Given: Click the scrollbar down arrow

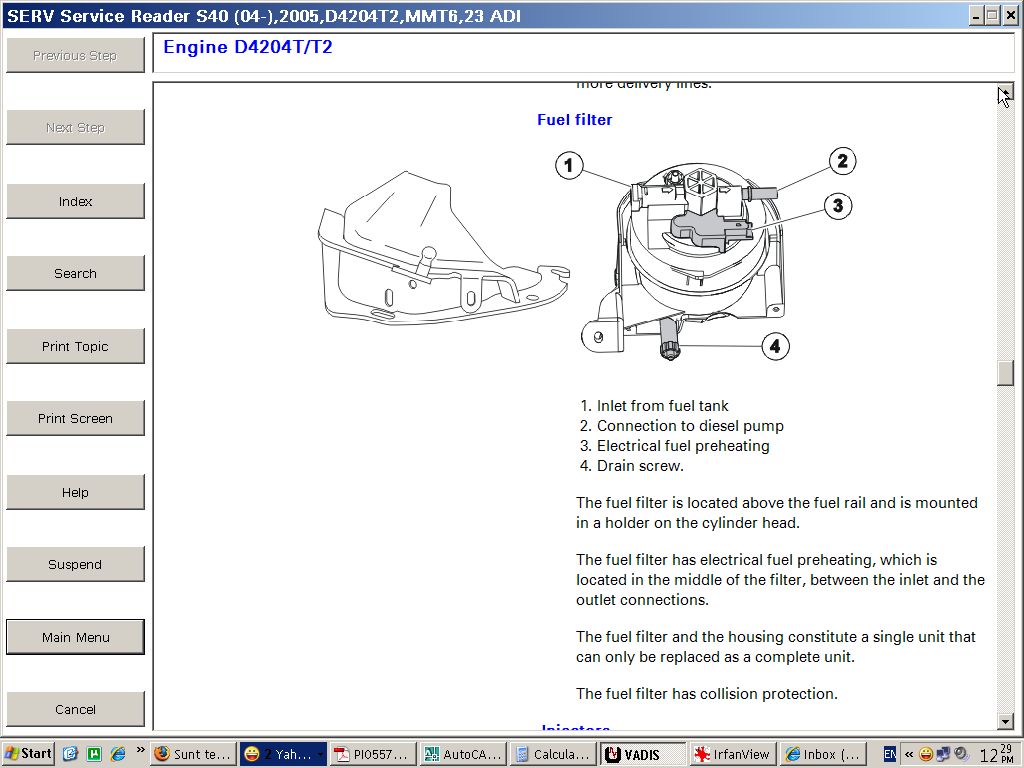Looking at the screenshot, I should [x=1005, y=722].
